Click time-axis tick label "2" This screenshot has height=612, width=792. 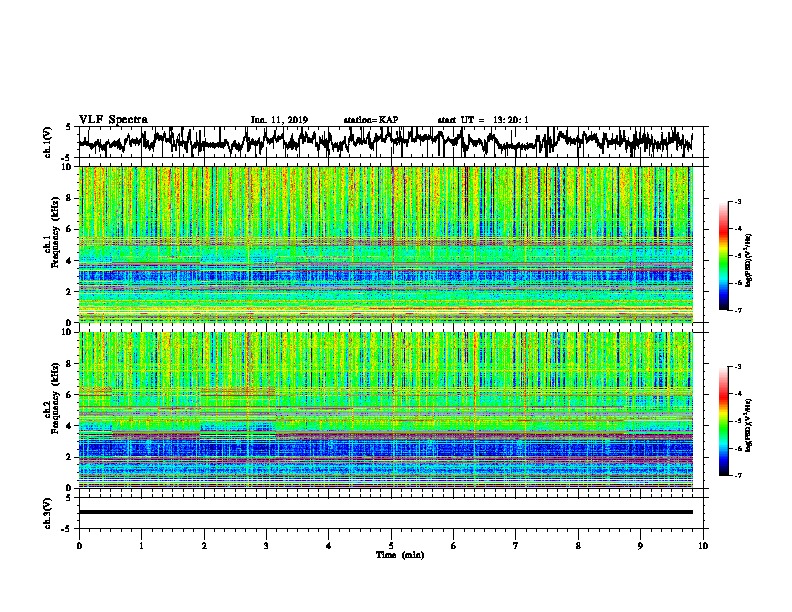(x=204, y=546)
